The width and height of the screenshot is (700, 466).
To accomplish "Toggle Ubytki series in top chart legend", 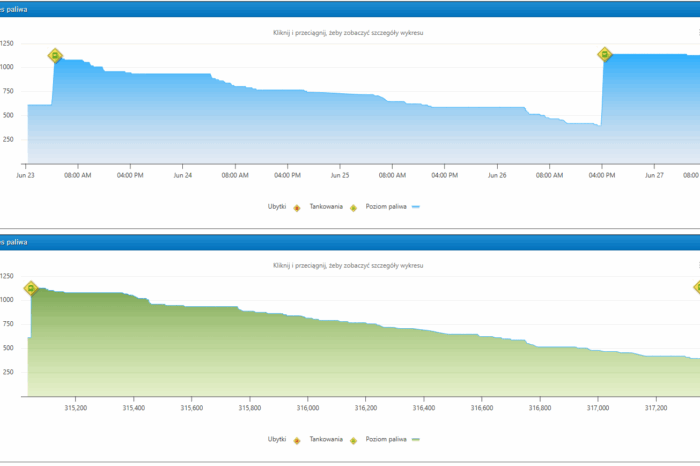I will (x=276, y=207).
